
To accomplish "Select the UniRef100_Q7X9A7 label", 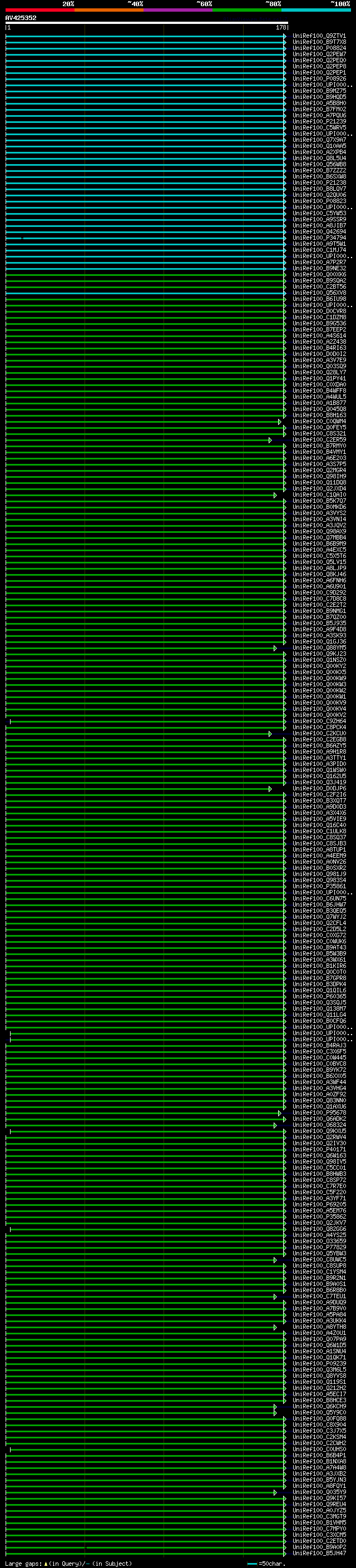I will click(319, 140).
